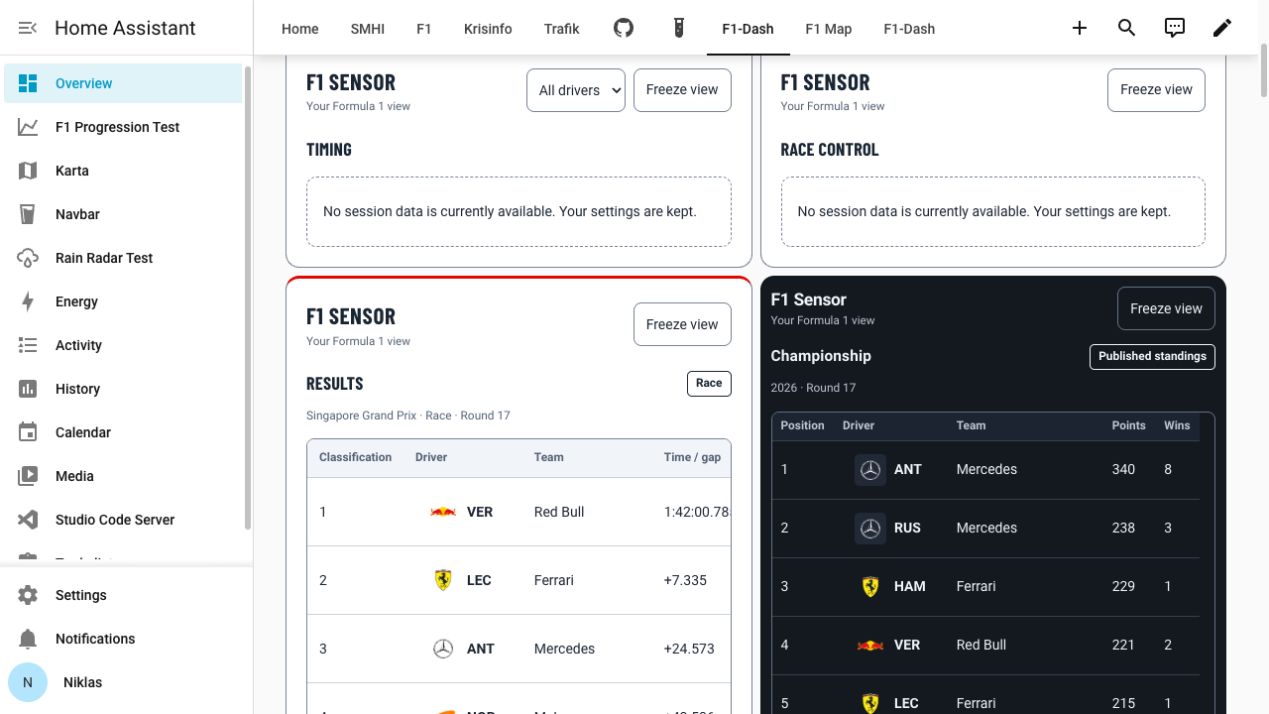Open the GitHub icon tab
The image size is (1269, 714).
(624, 28)
